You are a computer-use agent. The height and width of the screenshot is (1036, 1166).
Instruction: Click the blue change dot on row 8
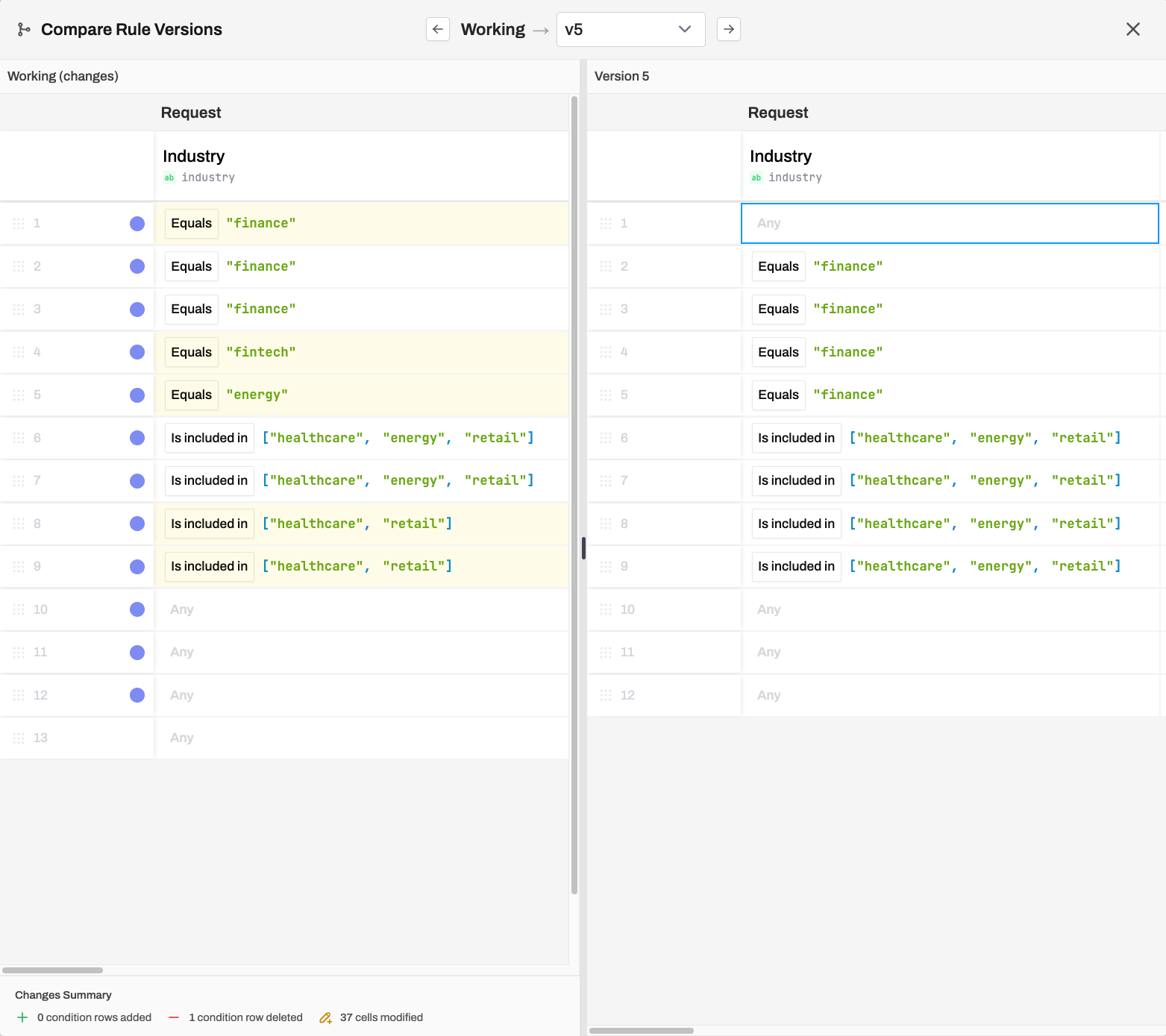(137, 524)
